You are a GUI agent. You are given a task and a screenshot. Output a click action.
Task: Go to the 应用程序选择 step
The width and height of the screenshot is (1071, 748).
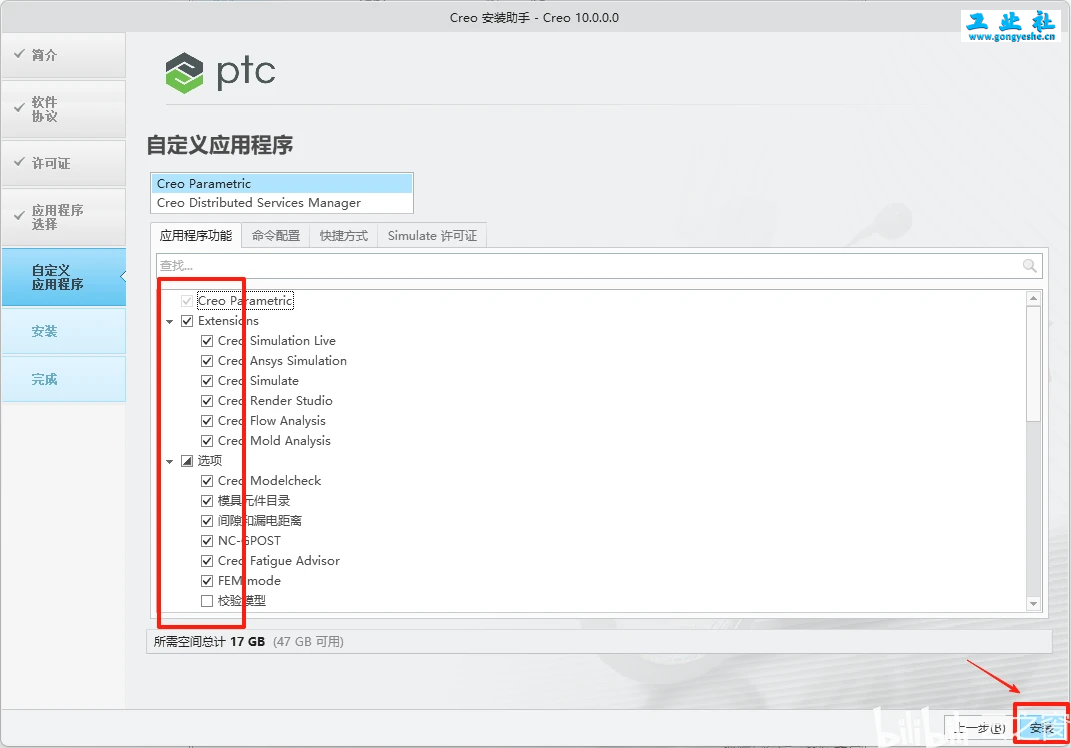pos(64,217)
